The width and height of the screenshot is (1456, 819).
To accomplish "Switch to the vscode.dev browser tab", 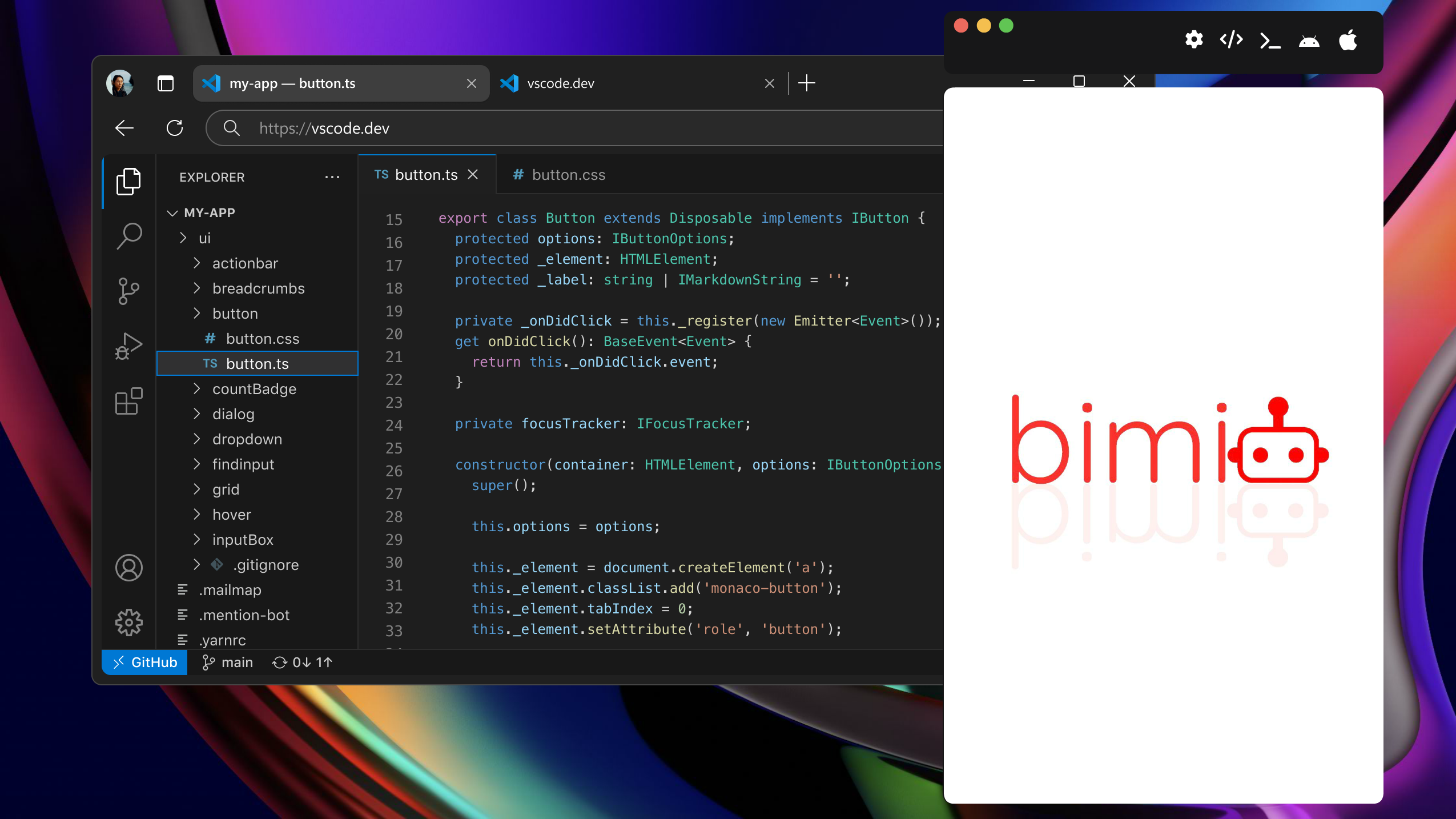I will (637, 83).
